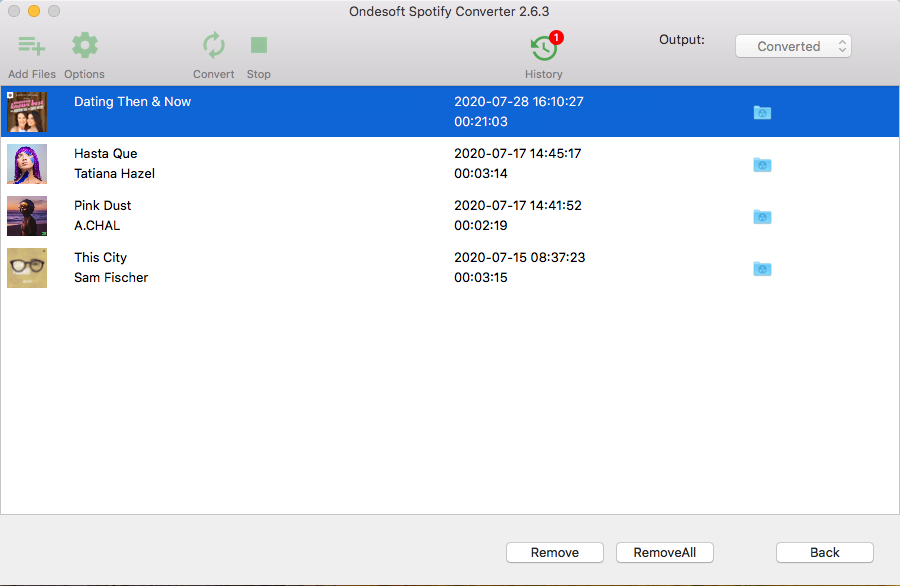Click the Add Files toolbar icon
900x586 pixels.
pyautogui.click(x=32, y=46)
